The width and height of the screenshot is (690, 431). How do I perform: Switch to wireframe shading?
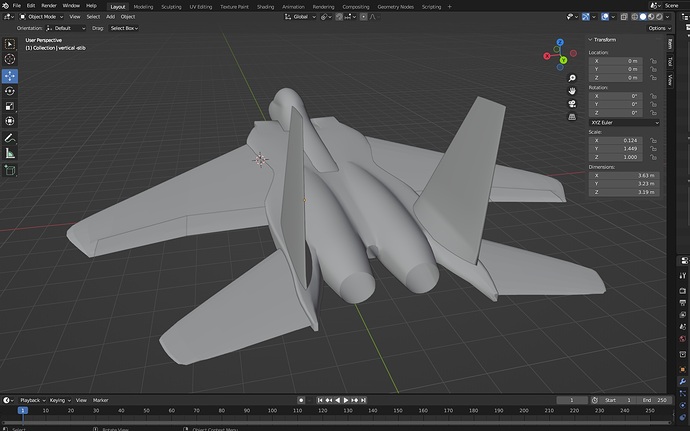point(635,17)
